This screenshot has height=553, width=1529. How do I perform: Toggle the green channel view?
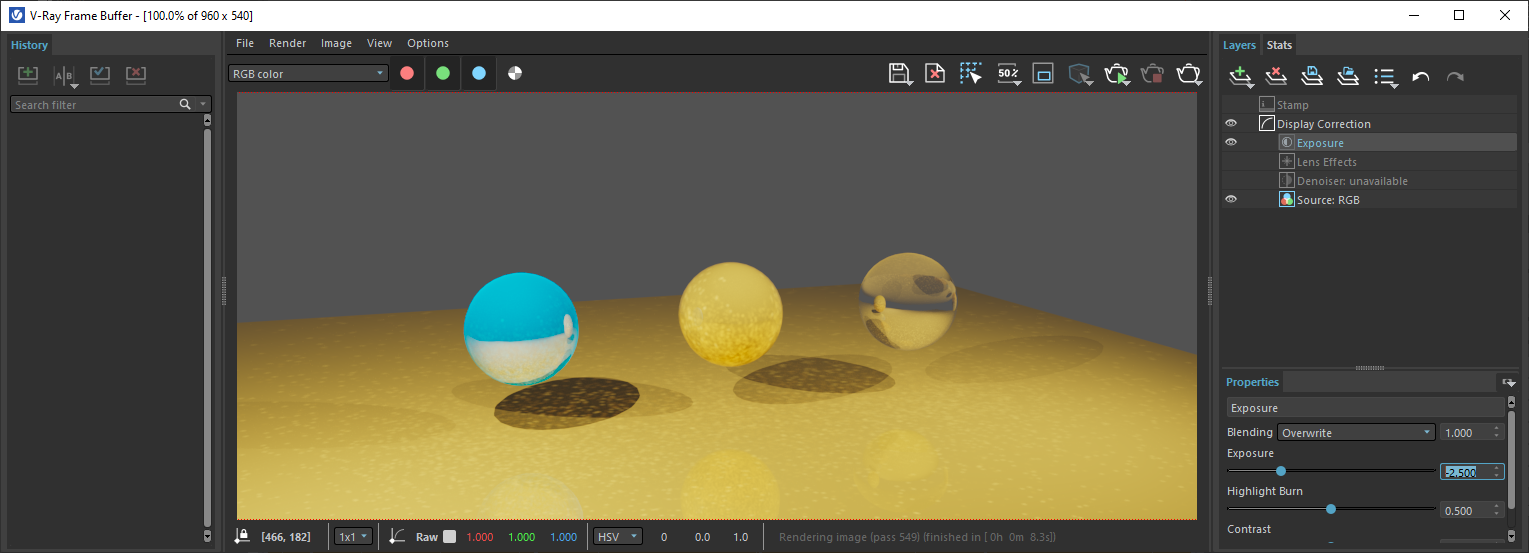point(443,73)
